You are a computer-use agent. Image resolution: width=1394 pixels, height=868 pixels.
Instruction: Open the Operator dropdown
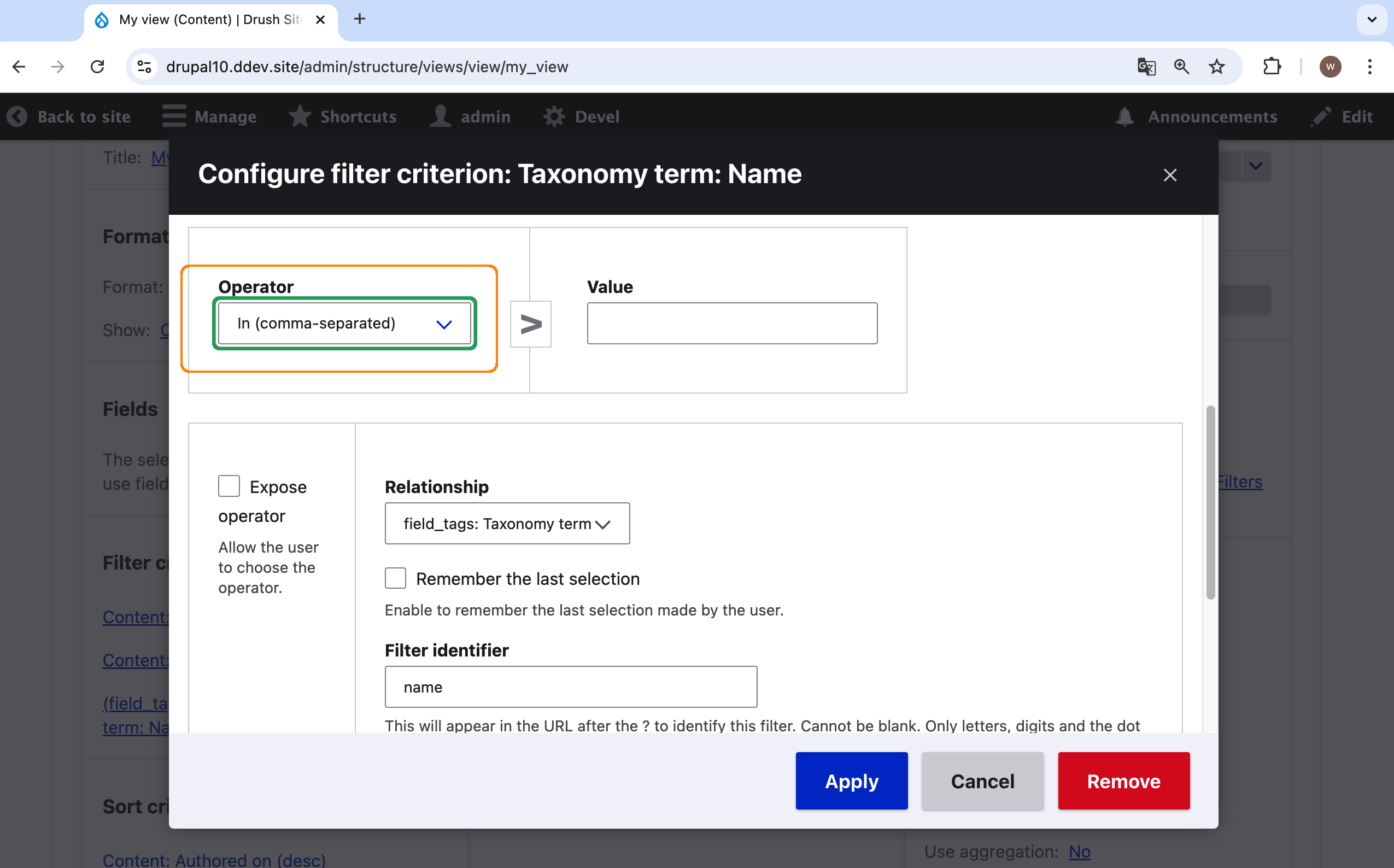point(344,323)
